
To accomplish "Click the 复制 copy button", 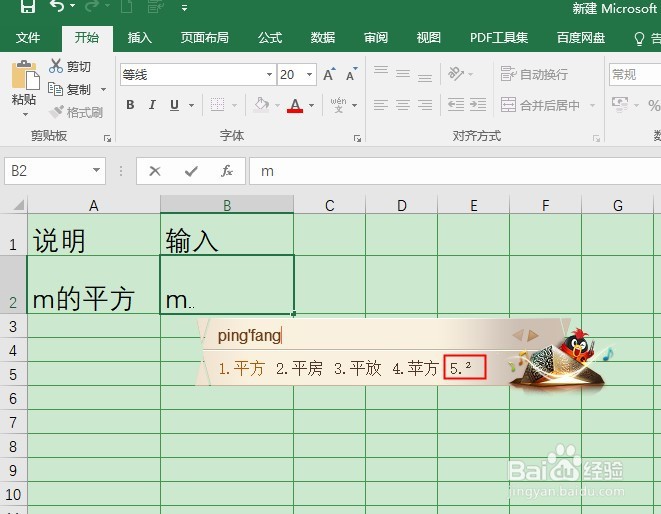I will [69, 89].
